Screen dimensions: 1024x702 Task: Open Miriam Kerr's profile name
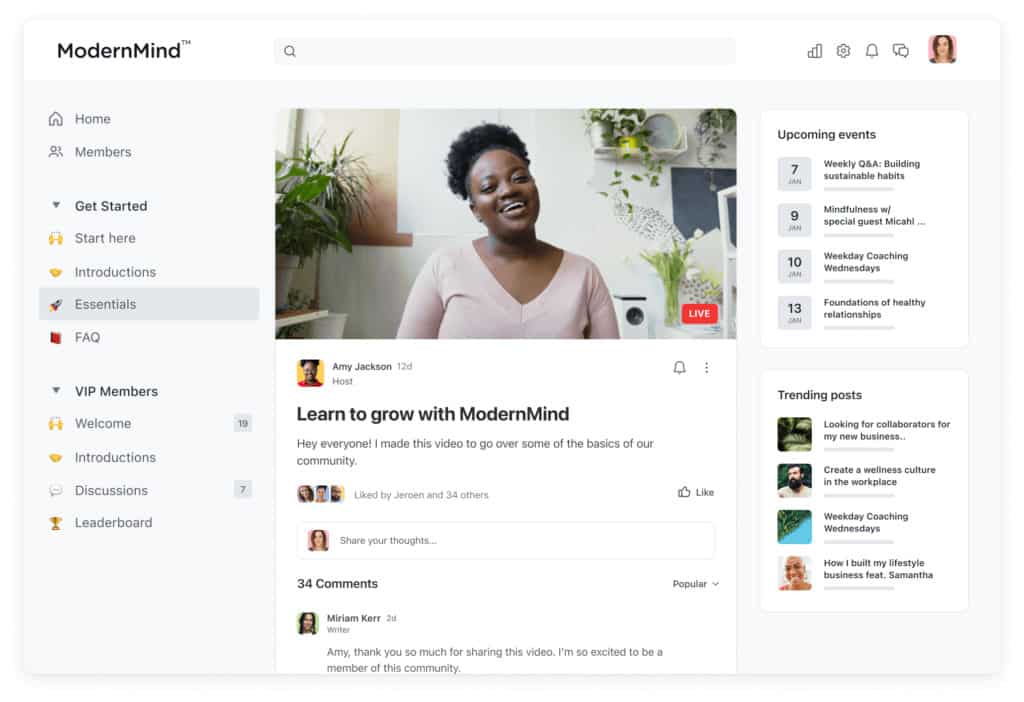[353, 618]
